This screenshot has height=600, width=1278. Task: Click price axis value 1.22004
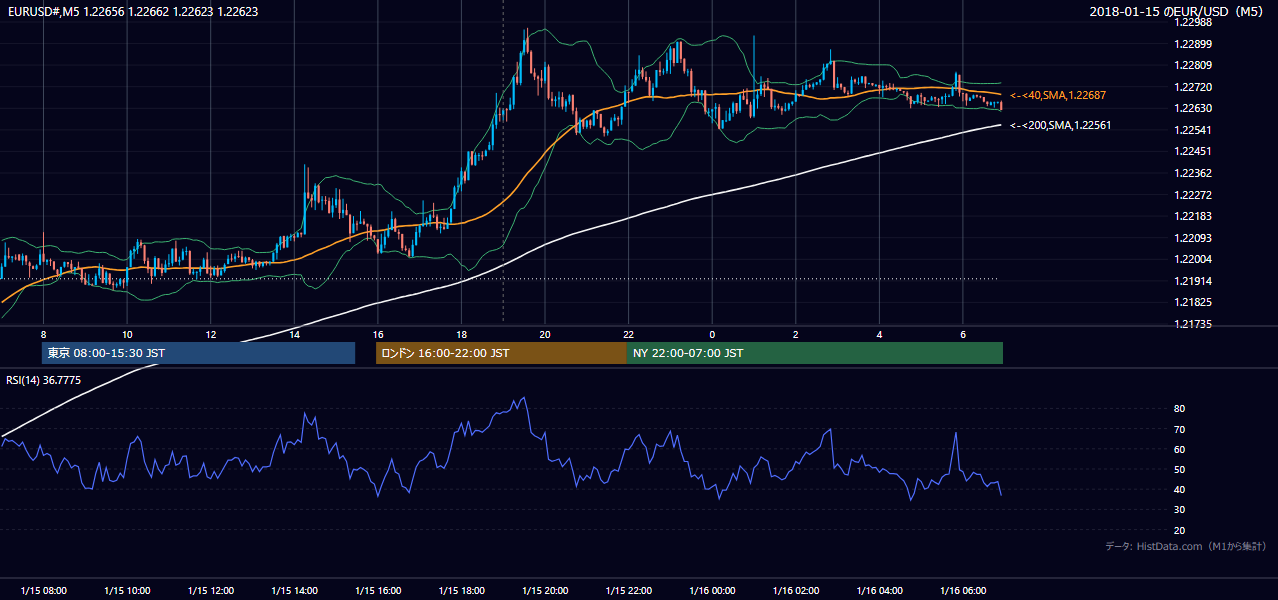pyautogui.click(x=1194, y=260)
